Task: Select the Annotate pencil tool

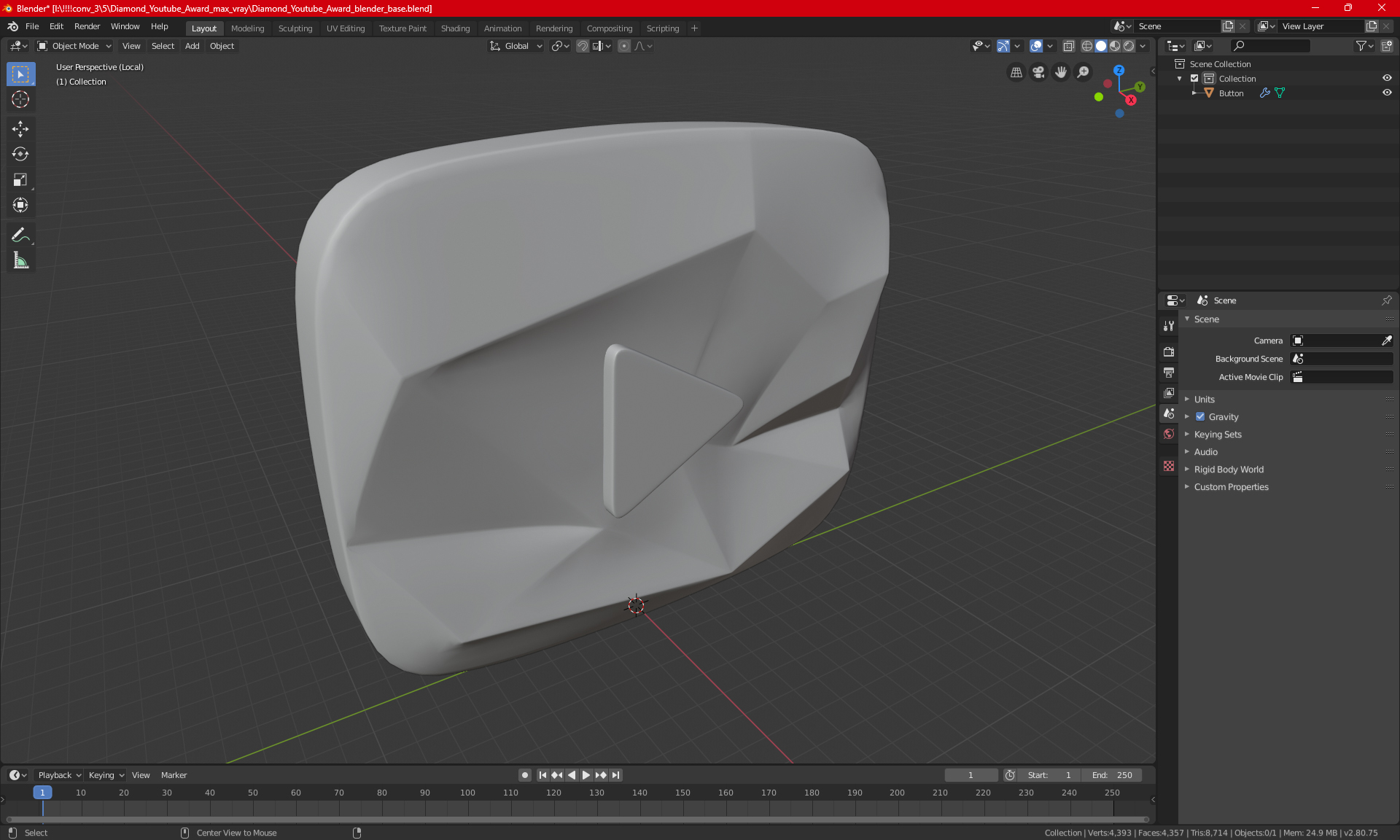Action: point(20,235)
